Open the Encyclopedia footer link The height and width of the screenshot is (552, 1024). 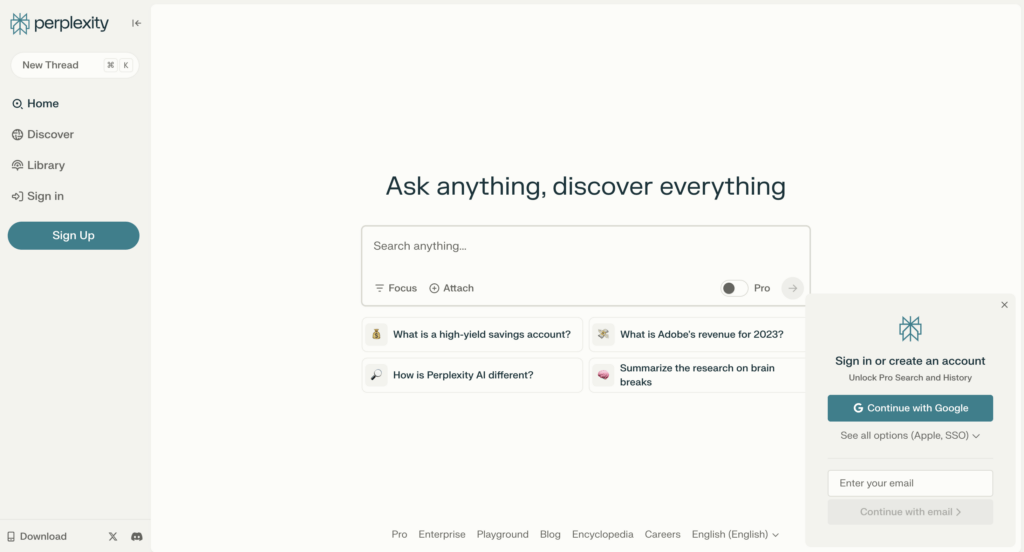(x=602, y=534)
